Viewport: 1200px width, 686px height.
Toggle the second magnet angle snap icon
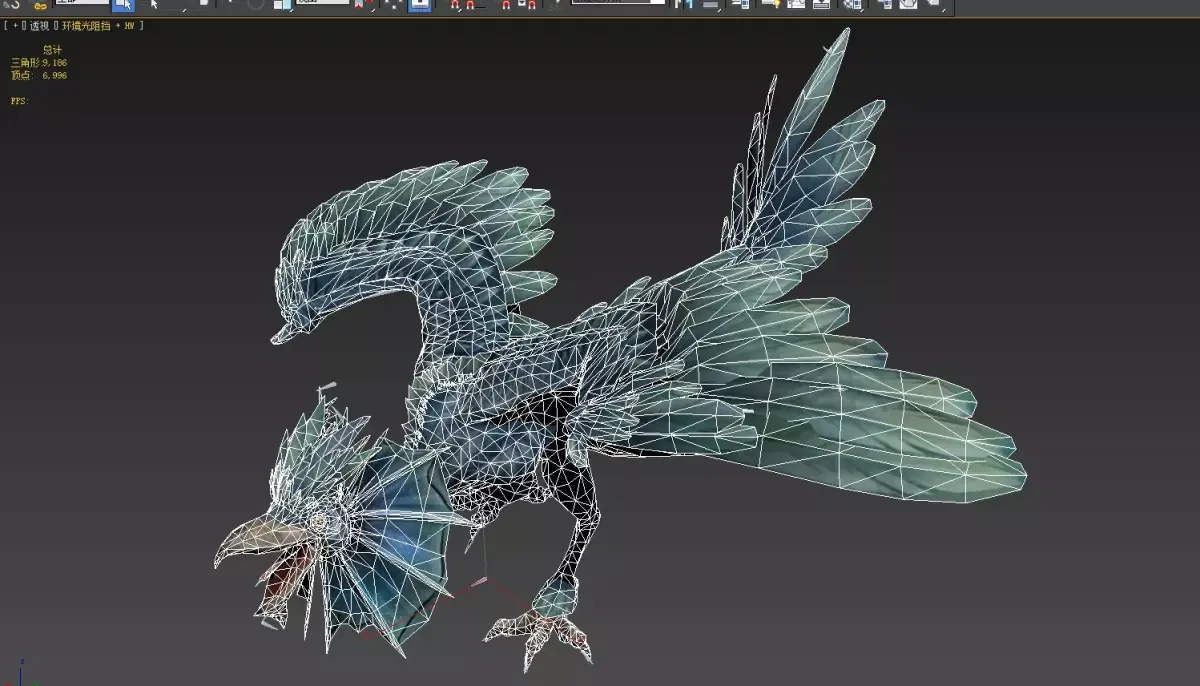[x=471, y=5]
